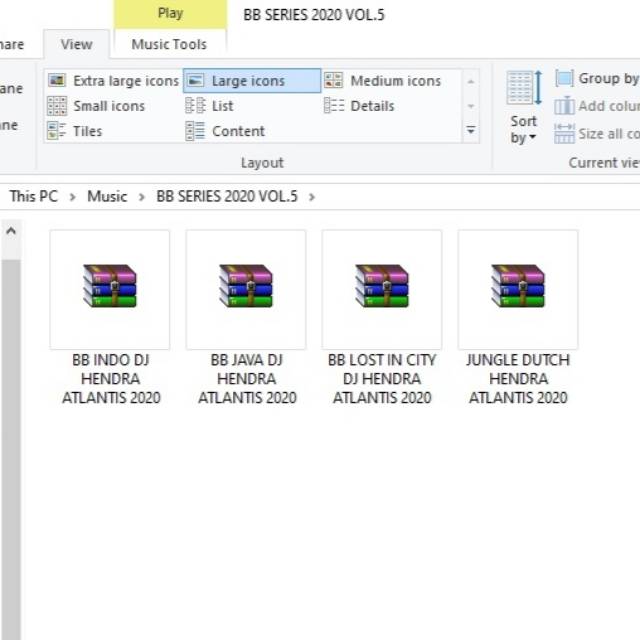The height and width of the screenshot is (640, 640).
Task: Select JUNGLE DUTCH HENDRA ATLANTIS archive
Action: [x=518, y=318]
